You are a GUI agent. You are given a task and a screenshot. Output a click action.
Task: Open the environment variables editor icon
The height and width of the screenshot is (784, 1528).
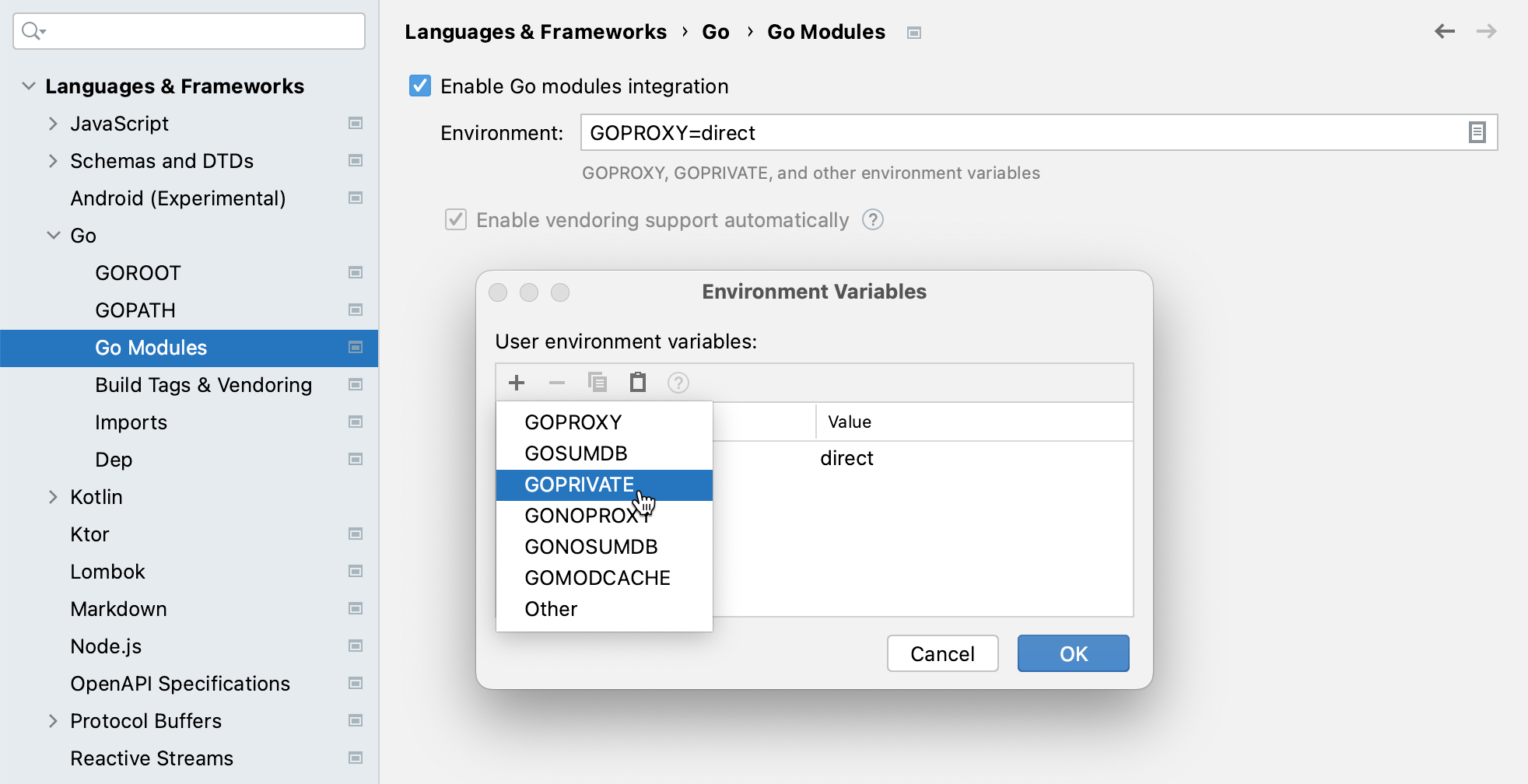pos(1477,133)
